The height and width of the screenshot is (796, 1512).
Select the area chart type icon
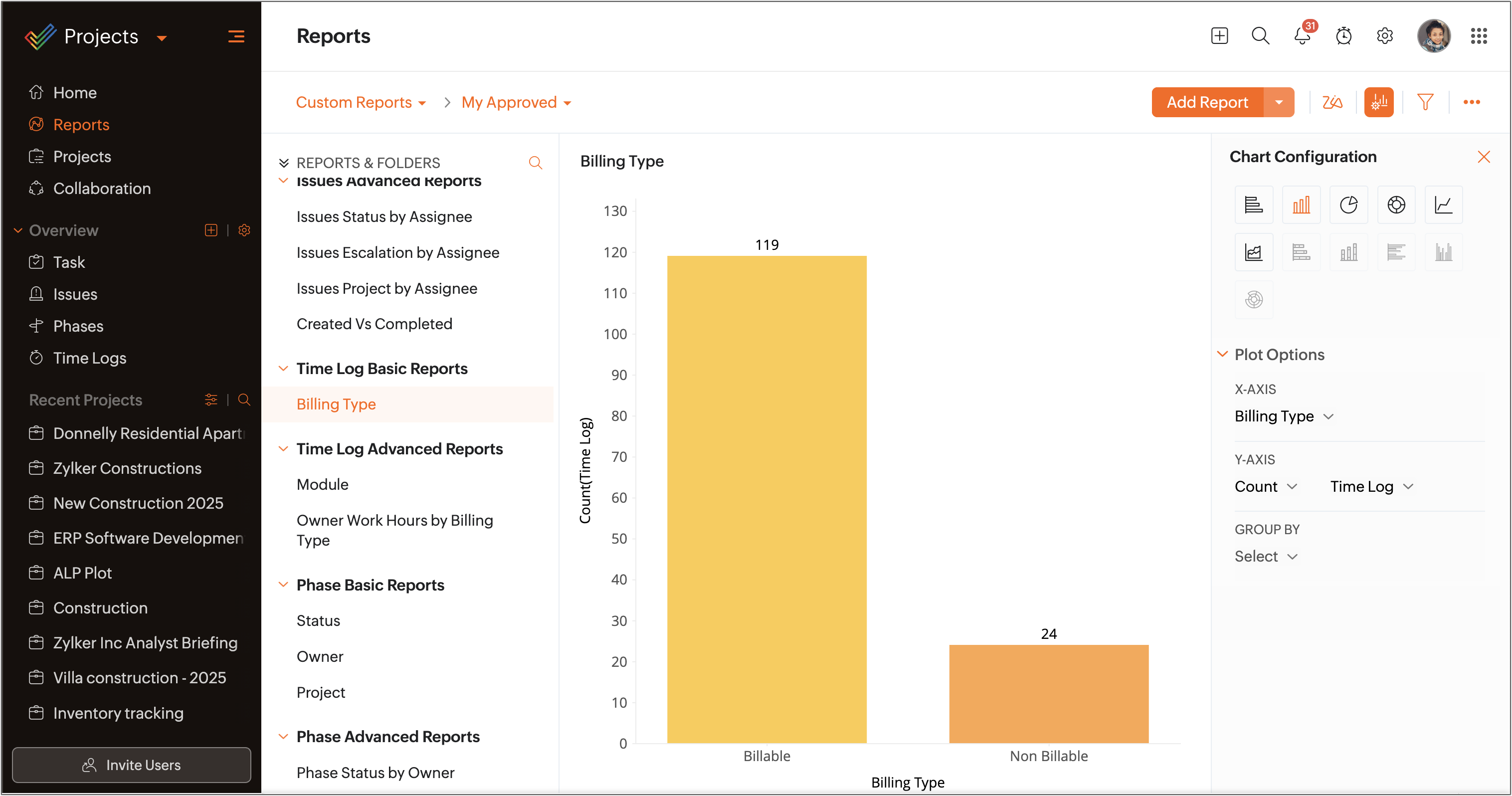[x=1254, y=252]
